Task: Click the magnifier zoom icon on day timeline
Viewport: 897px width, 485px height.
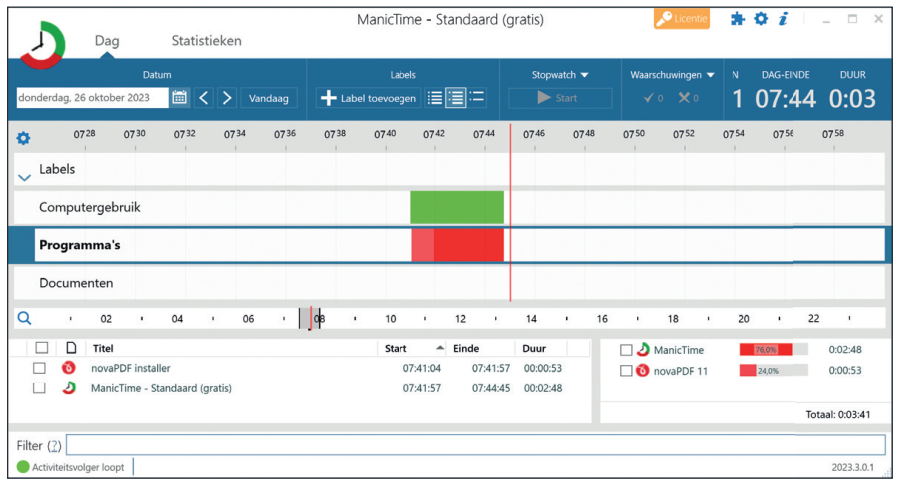Action: coord(24,318)
